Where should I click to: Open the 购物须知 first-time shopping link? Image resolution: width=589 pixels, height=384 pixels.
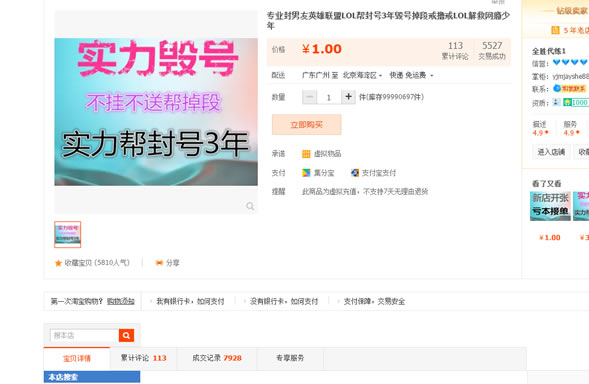tap(121, 301)
